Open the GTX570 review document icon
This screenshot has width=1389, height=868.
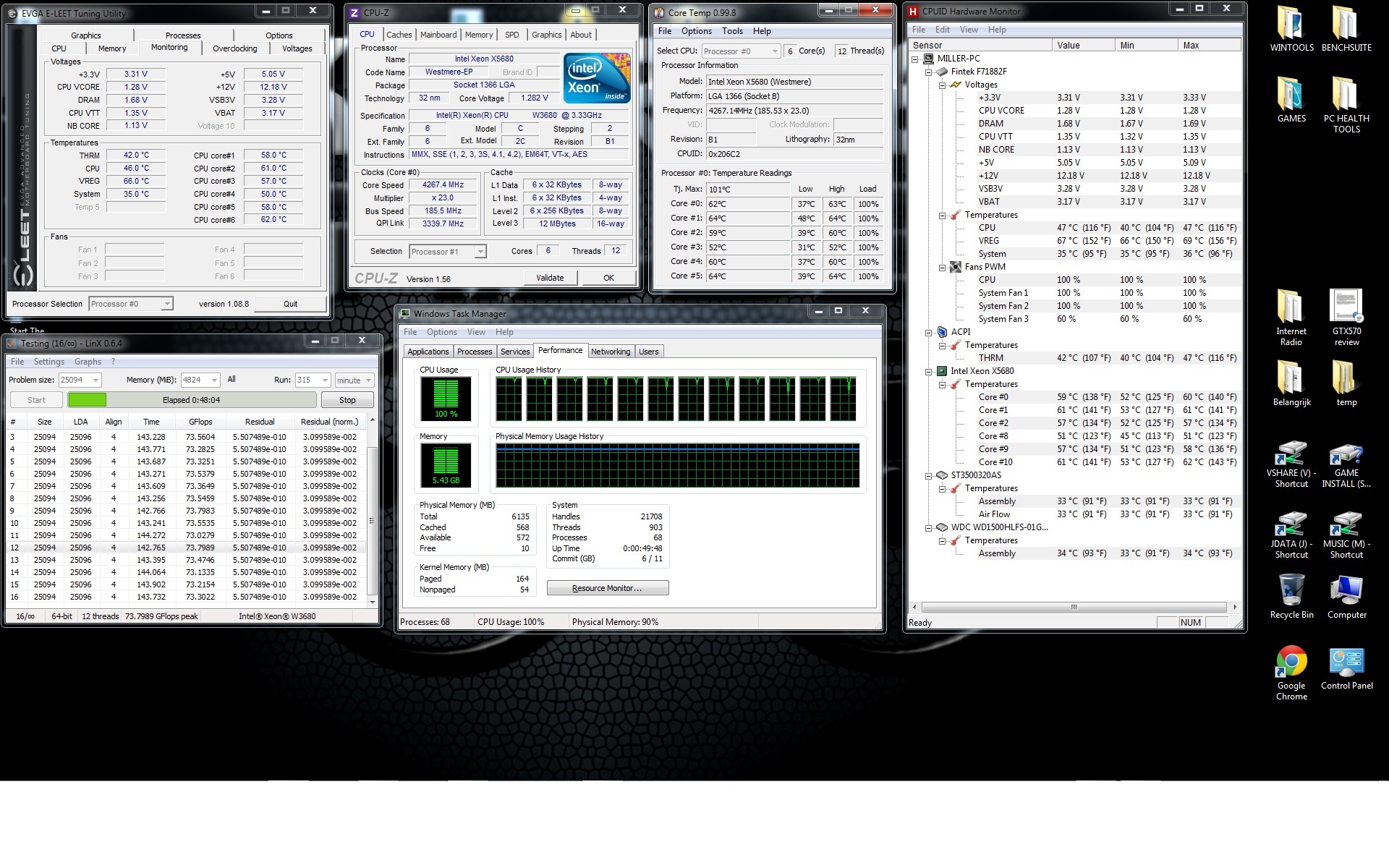pos(1346,307)
